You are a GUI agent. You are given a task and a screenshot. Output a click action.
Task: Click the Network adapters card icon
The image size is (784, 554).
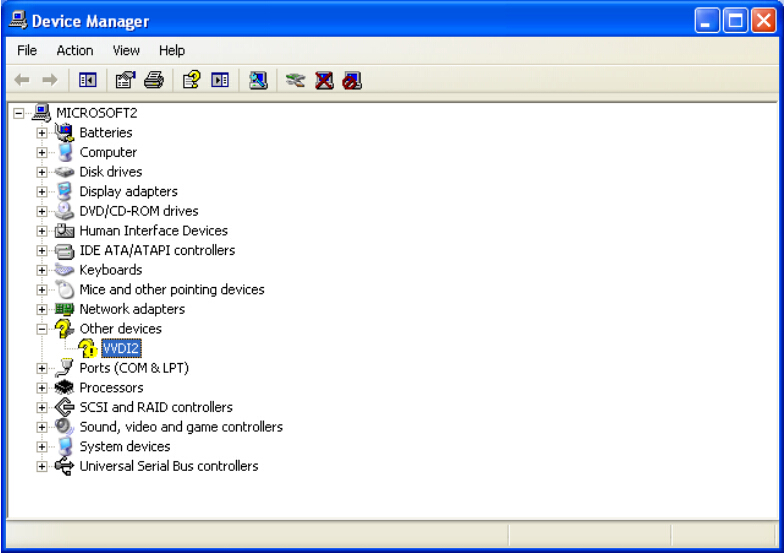point(64,309)
